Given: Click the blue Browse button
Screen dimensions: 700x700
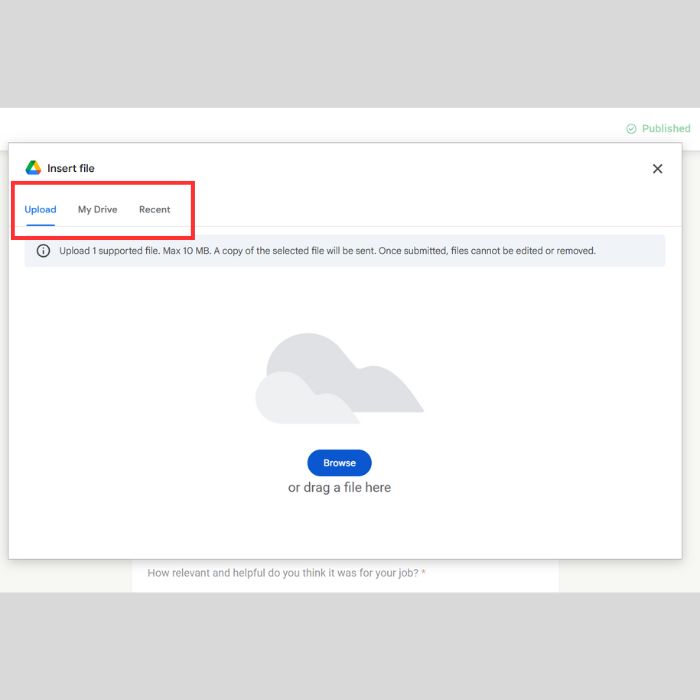Looking at the screenshot, I should coord(339,462).
